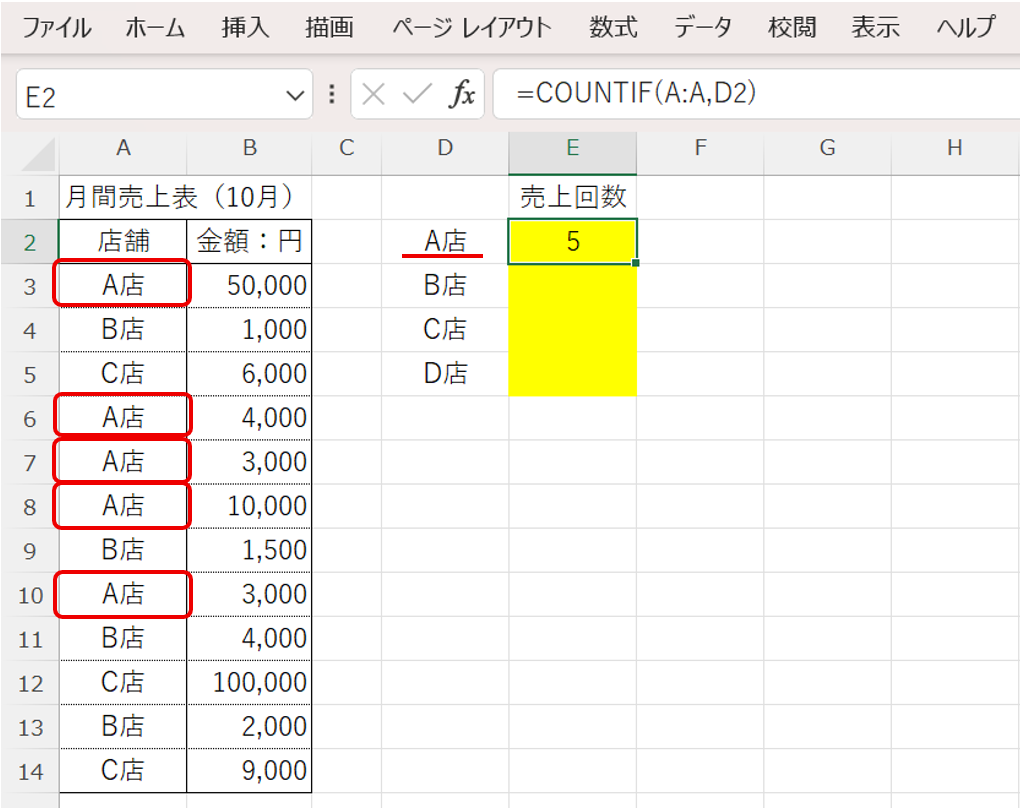Select the yellow cell E3
This screenshot has width=1020, height=809.
click(x=572, y=285)
